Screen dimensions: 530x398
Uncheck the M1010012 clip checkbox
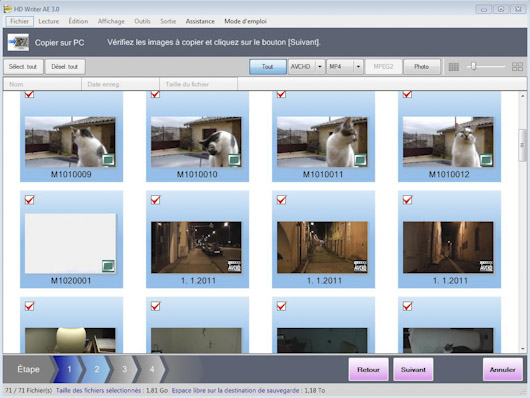(407, 94)
